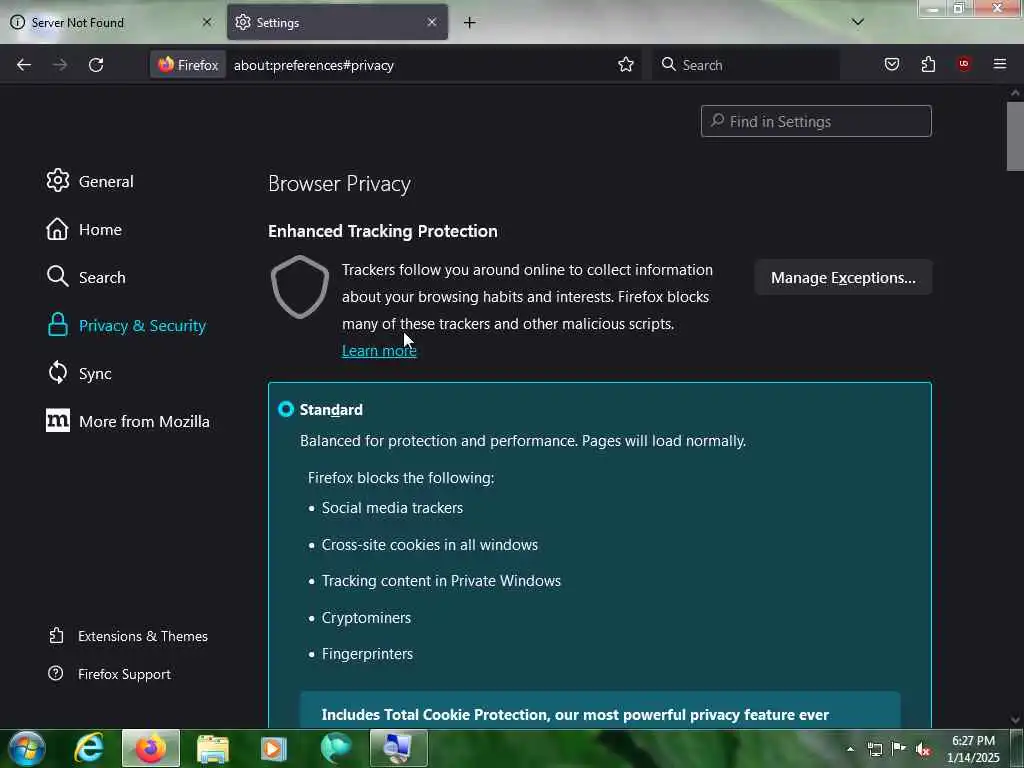1024x768 pixels.
Task: Click the network tray icon
Action: point(874,749)
